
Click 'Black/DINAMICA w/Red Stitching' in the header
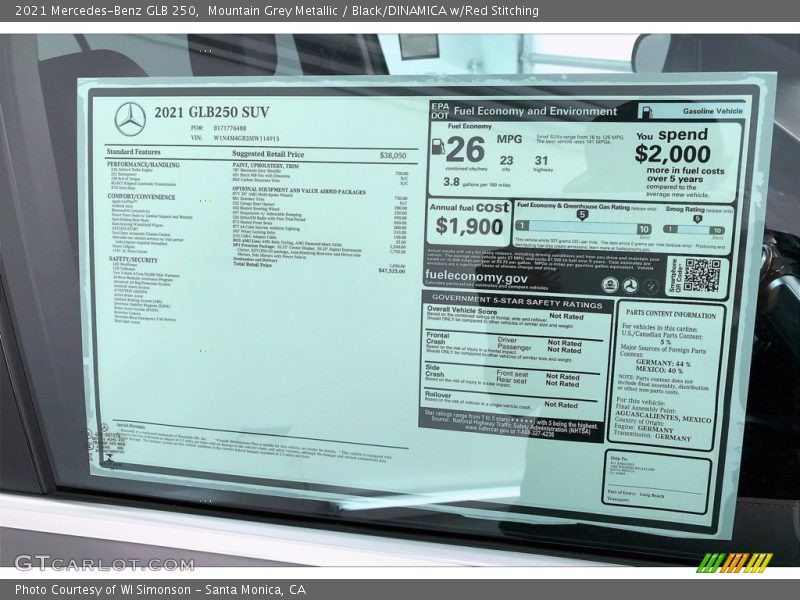(x=445, y=11)
